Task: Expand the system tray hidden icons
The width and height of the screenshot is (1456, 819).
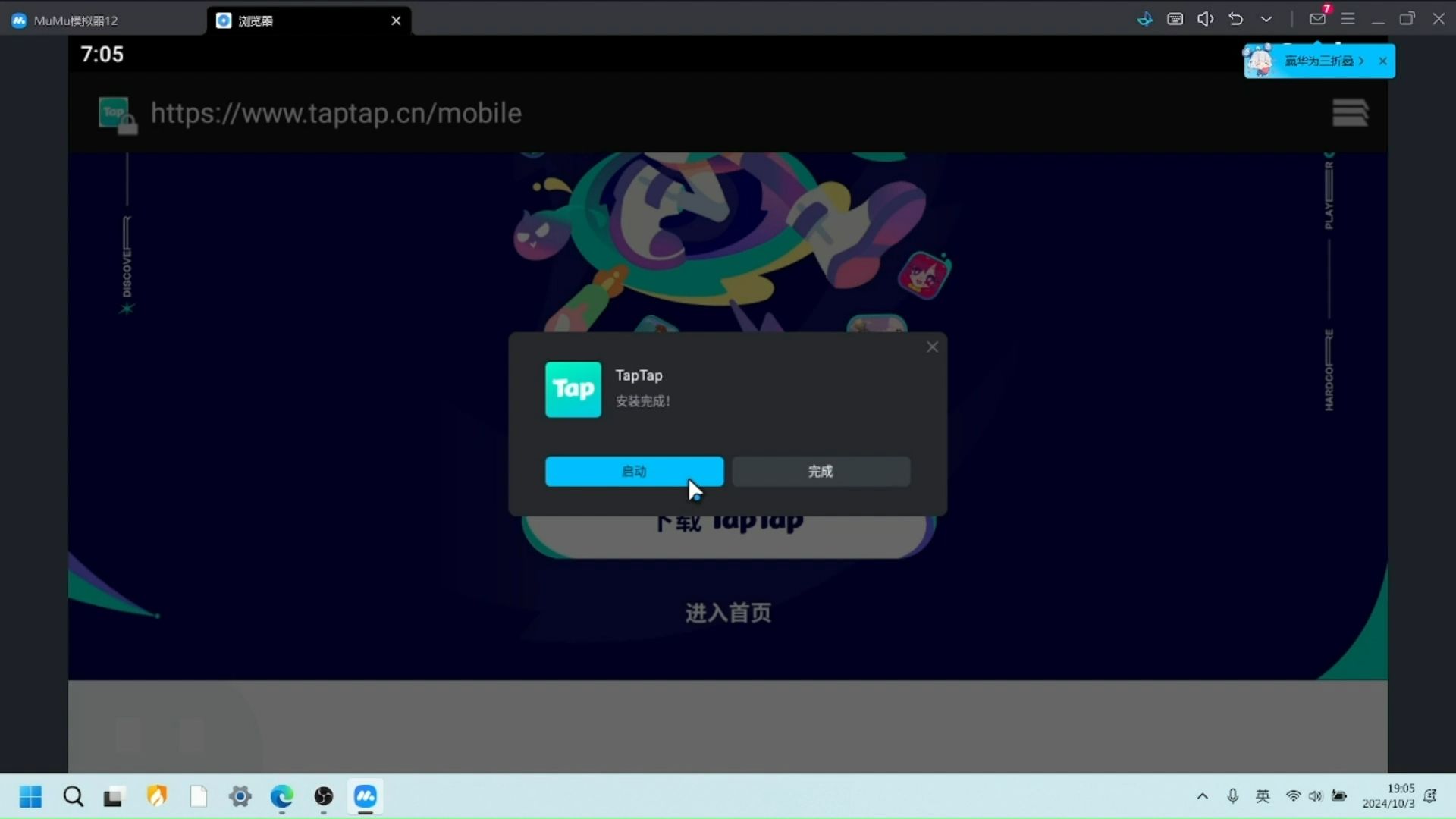Action: [x=1202, y=796]
